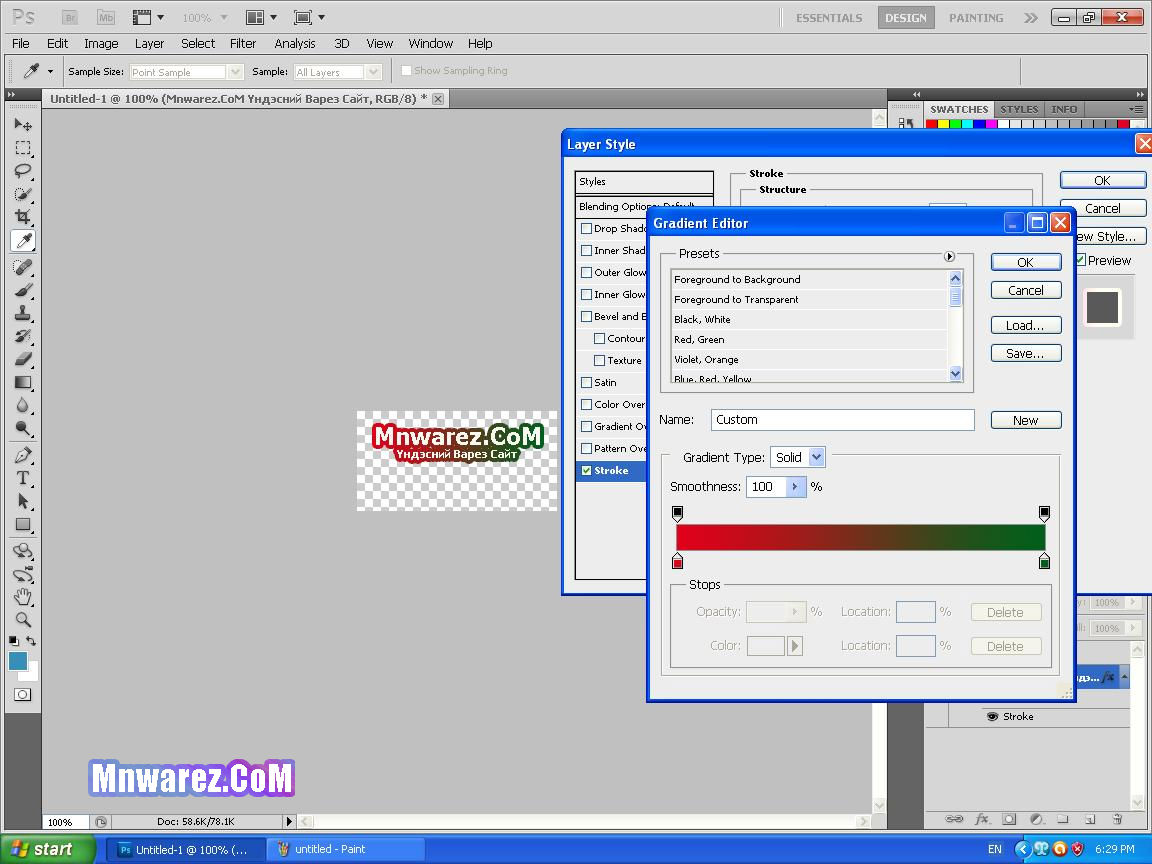Enable Inner Shadow checkbox
This screenshot has height=864, width=1152.
(586, 251)
